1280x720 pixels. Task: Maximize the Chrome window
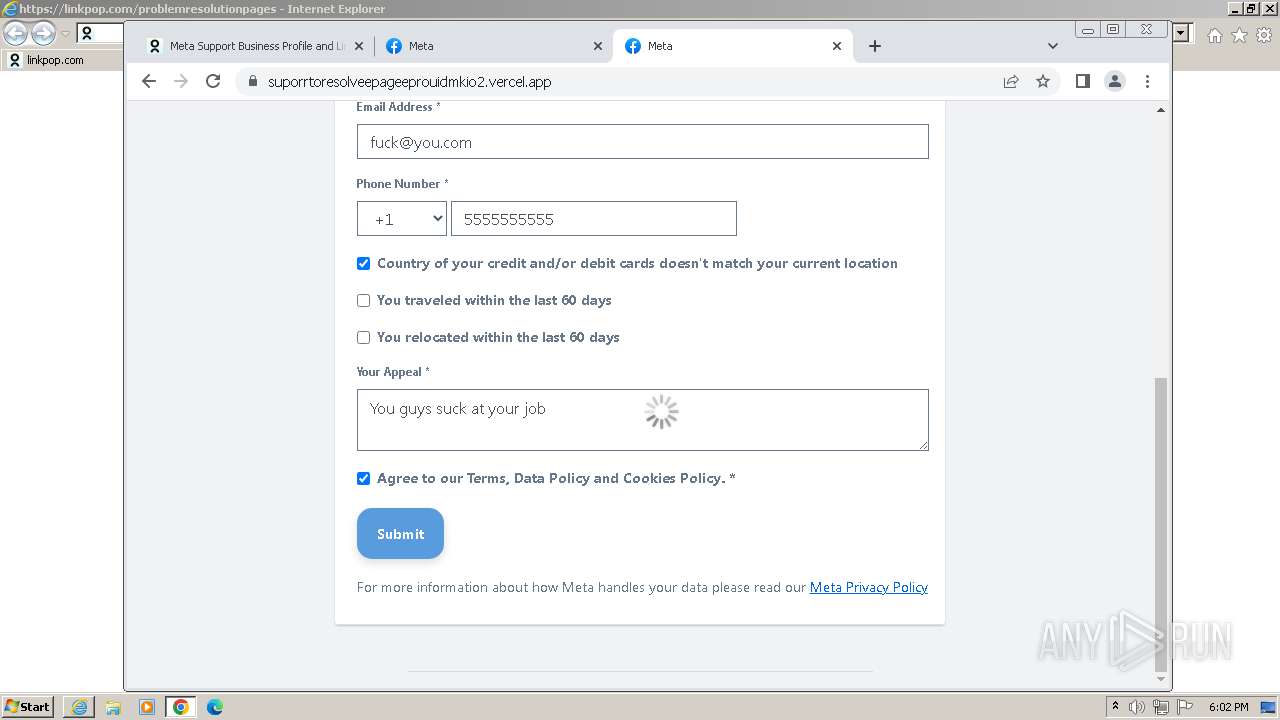(x=1113, y=30)
